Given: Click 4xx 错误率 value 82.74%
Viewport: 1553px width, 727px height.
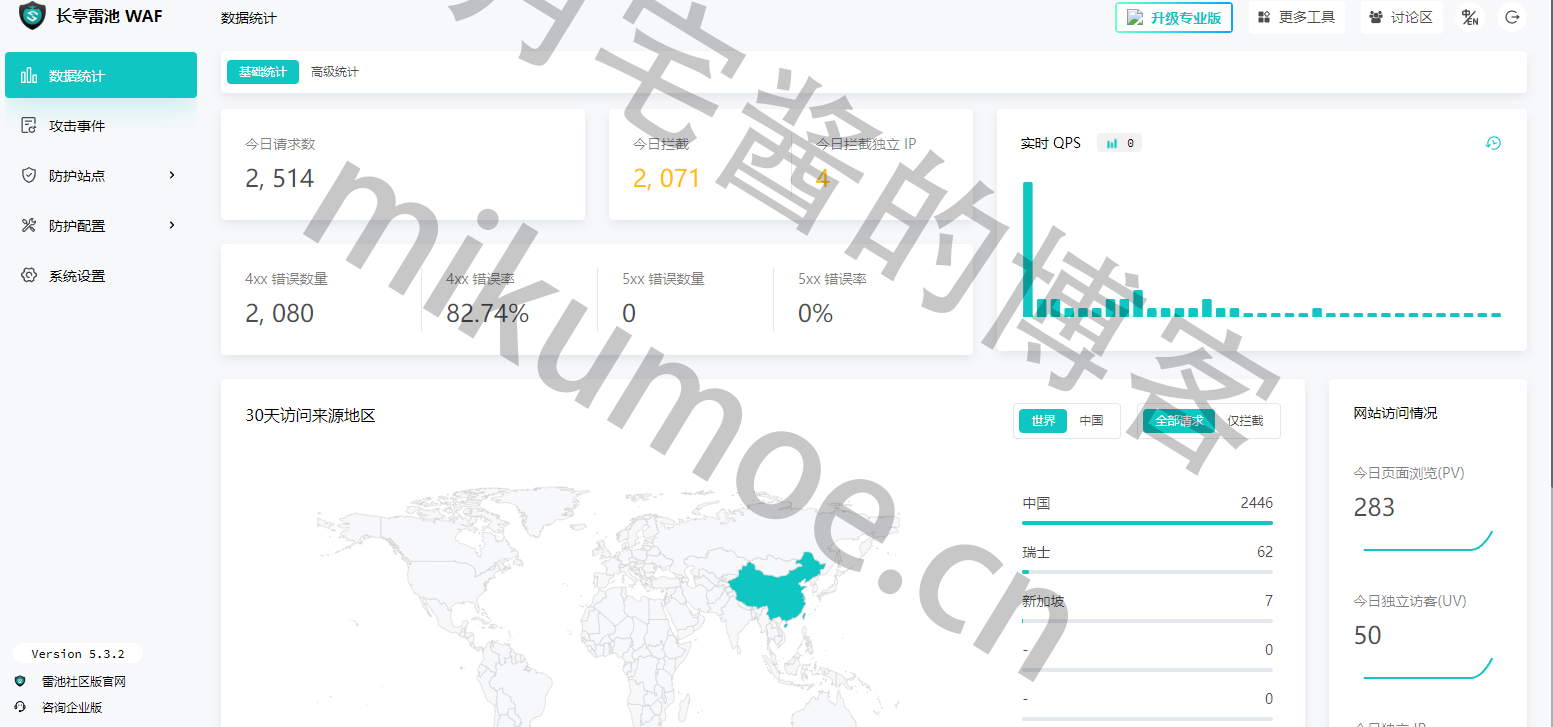Looking at the screenshot, I should 488,313.
